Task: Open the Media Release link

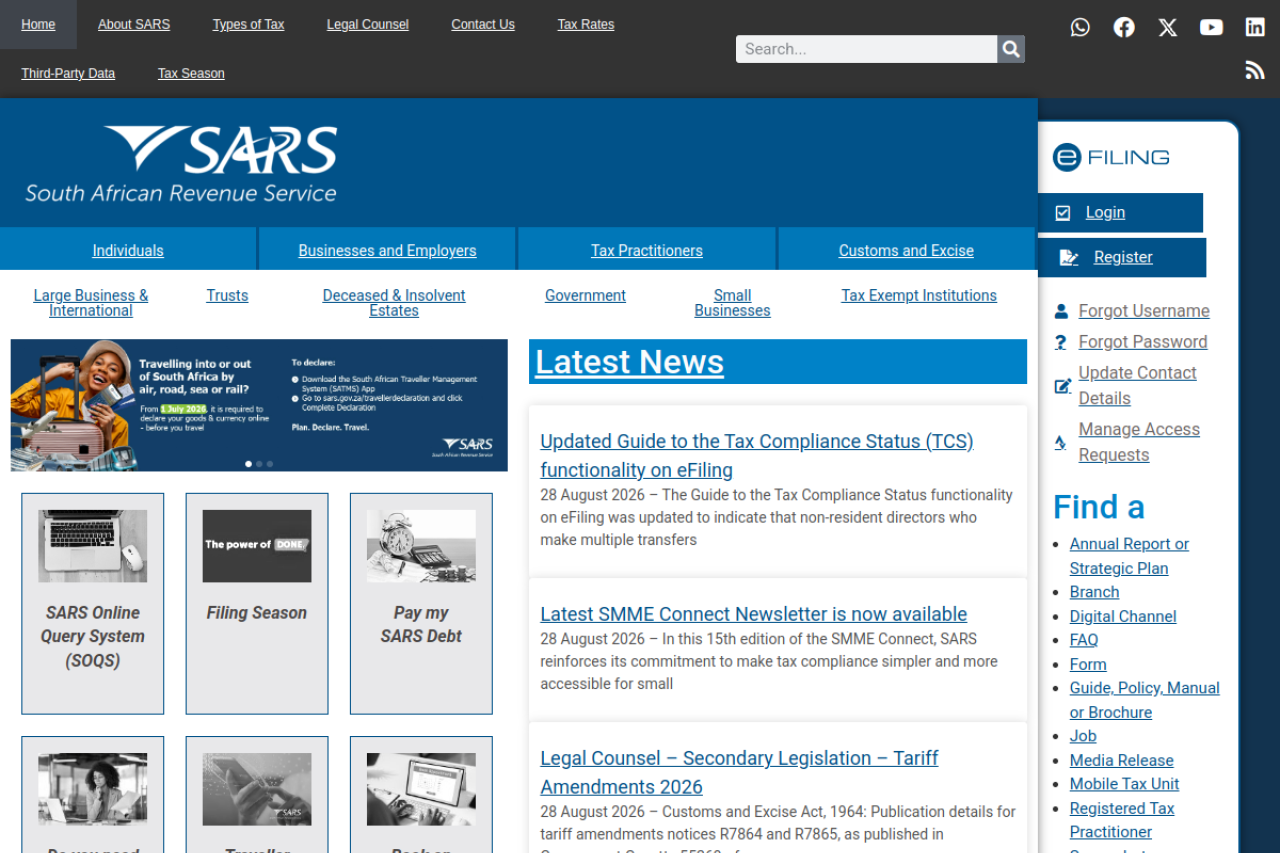Action: (x=1122, y=760)
